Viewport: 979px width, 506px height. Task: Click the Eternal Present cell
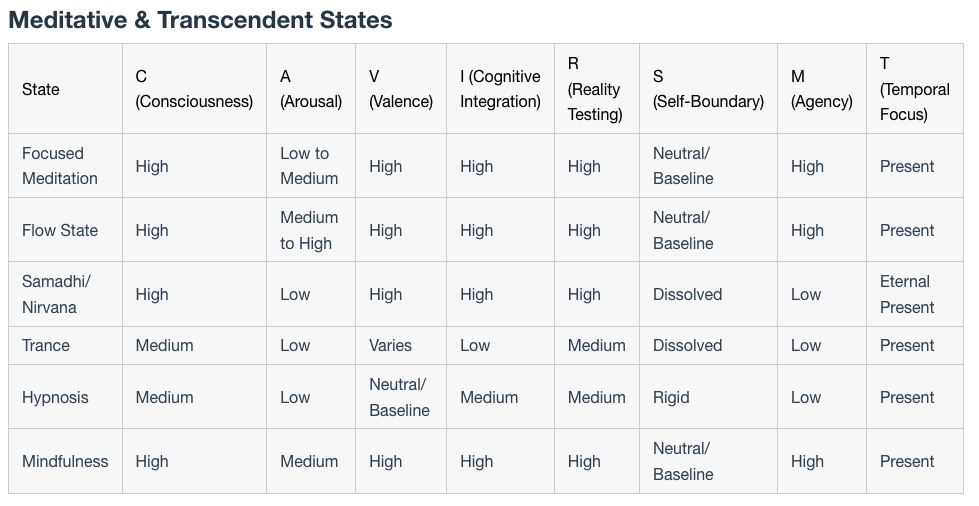tap(907, 294)
